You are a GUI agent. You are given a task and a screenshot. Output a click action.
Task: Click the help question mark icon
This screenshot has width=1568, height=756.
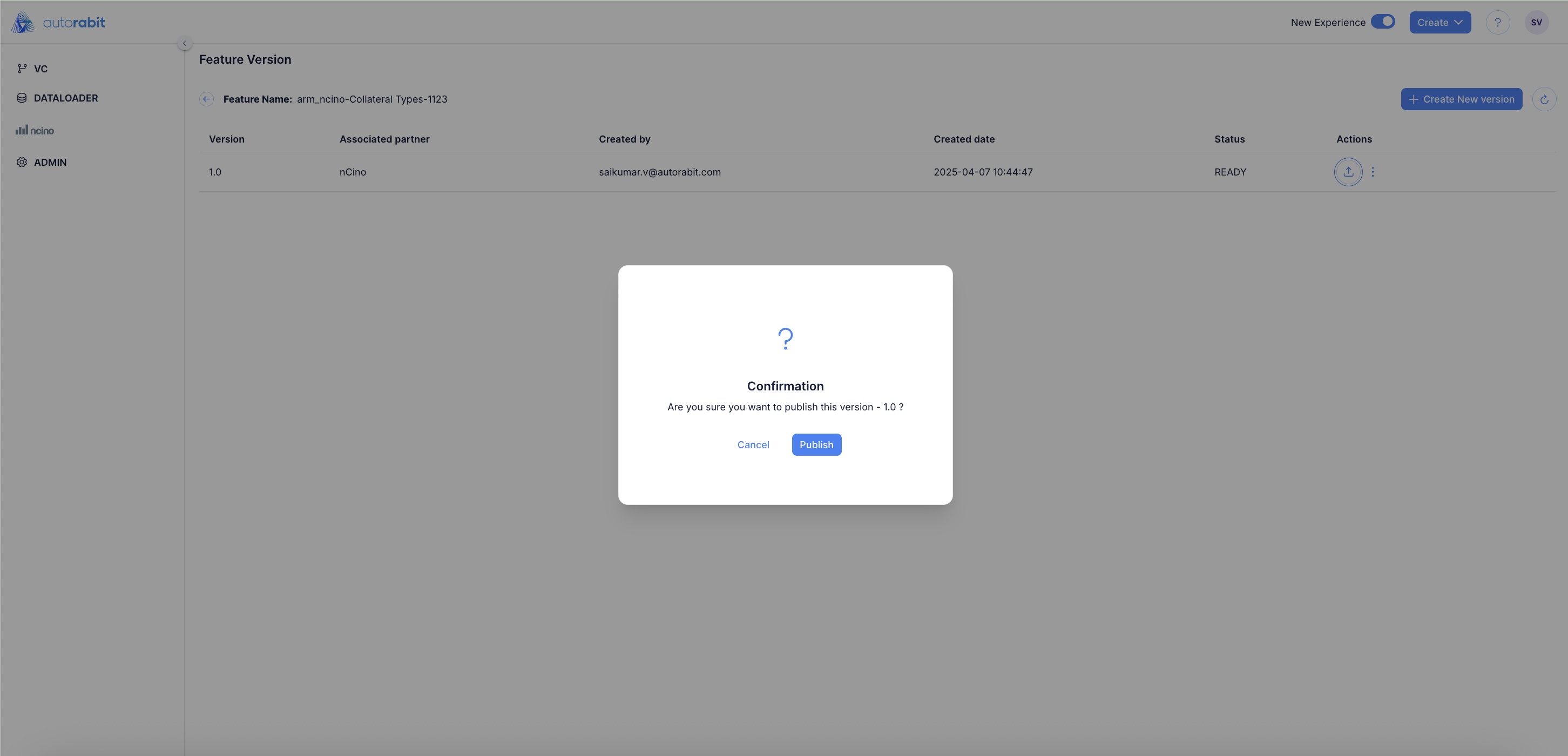(x=1497, y=23)
